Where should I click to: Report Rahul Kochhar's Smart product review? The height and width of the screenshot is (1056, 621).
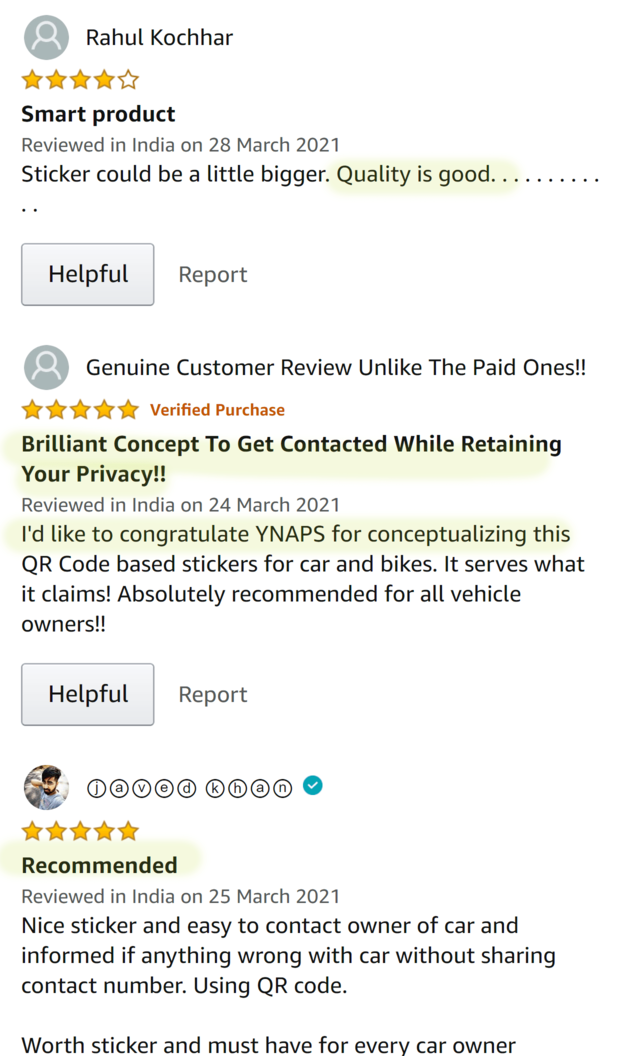coord(213,275)
